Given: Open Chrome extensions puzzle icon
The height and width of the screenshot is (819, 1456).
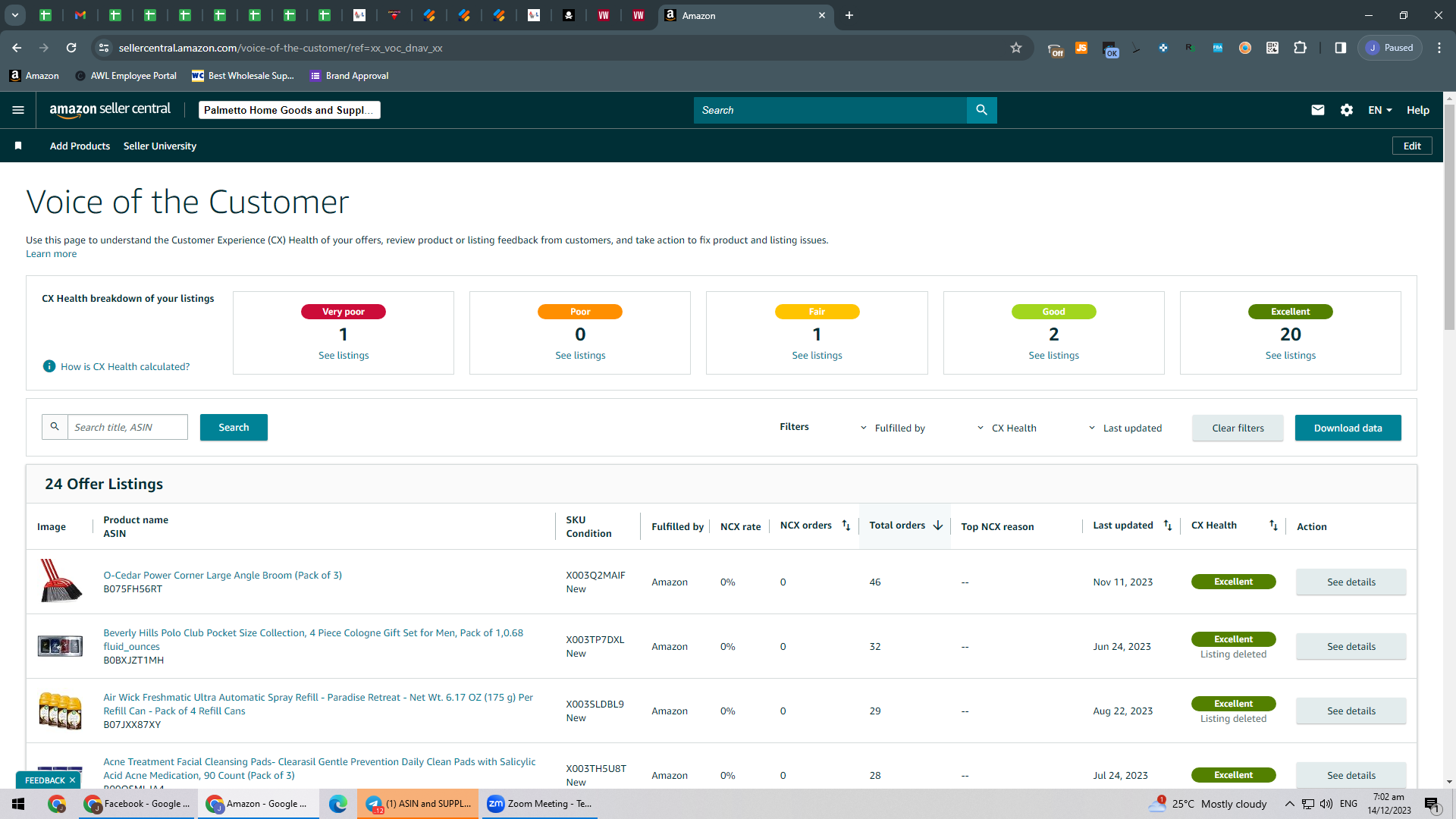Looking at the screenshot, I should (1300, 48).
